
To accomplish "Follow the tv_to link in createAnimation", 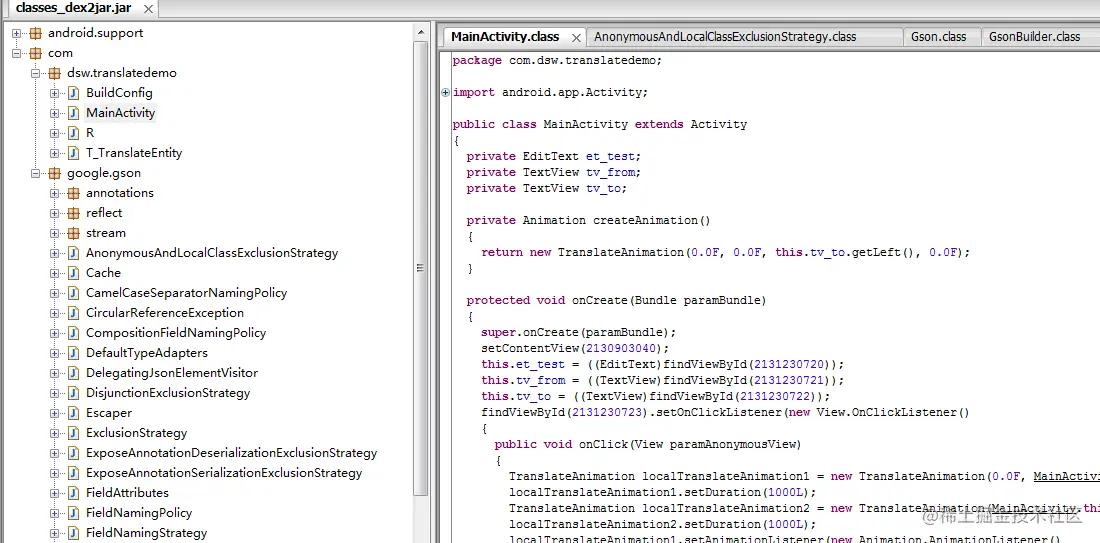I will point(828,253).
